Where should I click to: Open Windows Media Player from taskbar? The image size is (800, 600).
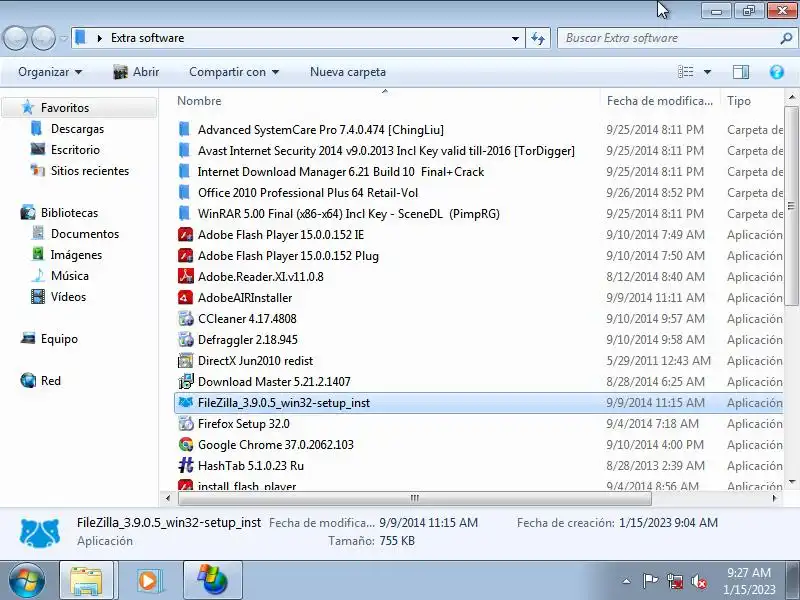(x=149, y=580)
